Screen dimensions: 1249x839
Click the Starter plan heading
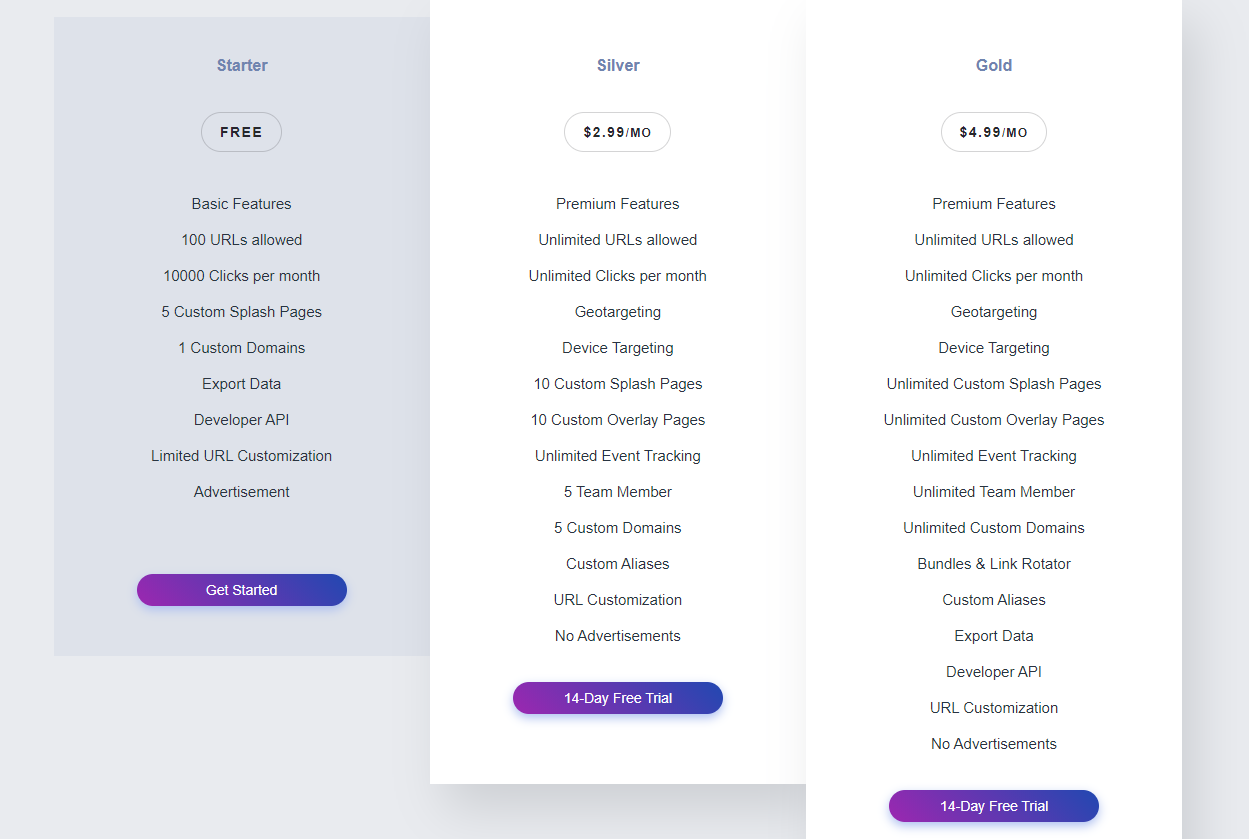tap(241, 65)
